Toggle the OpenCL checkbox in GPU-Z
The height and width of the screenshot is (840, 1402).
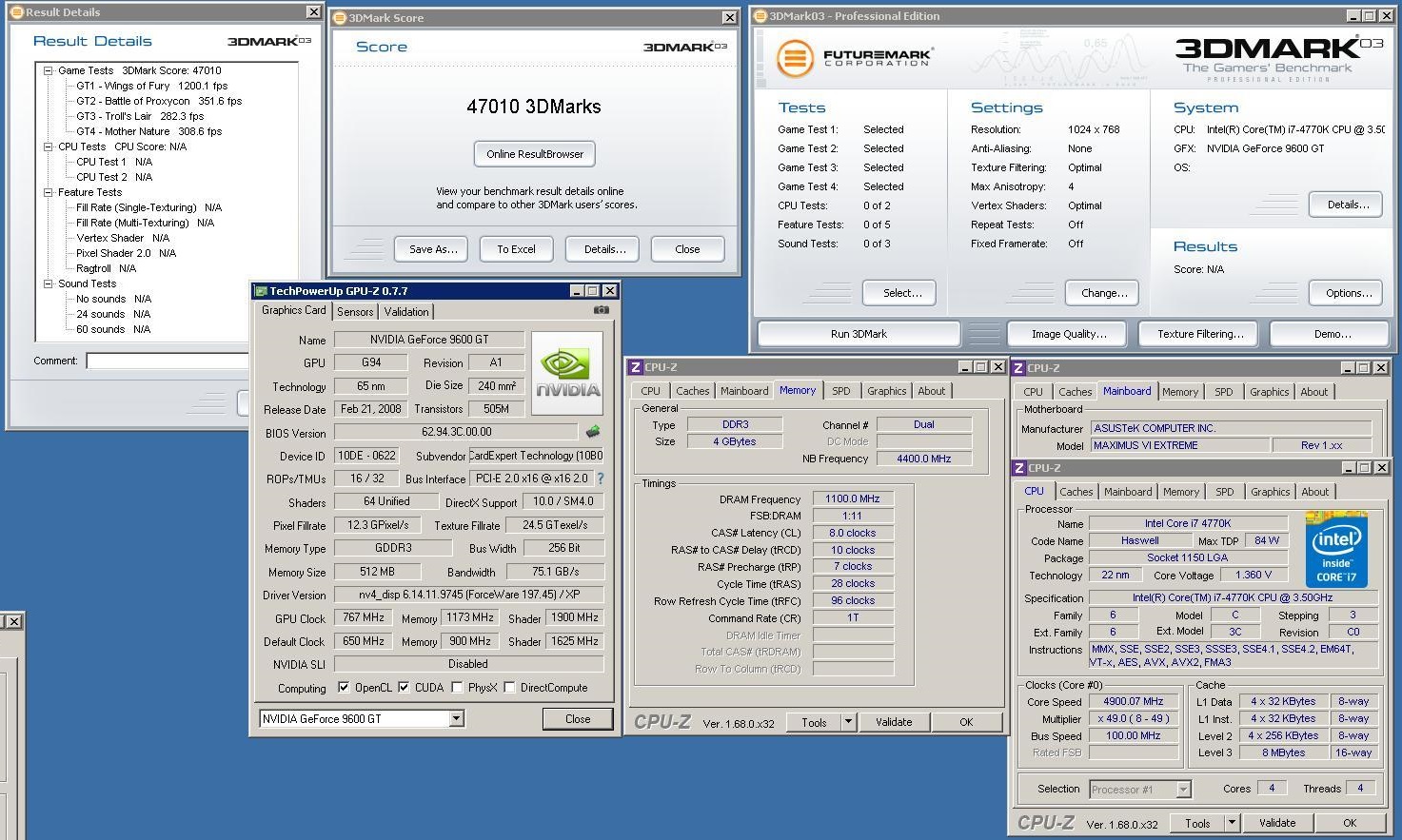click(x=344, y=687)
